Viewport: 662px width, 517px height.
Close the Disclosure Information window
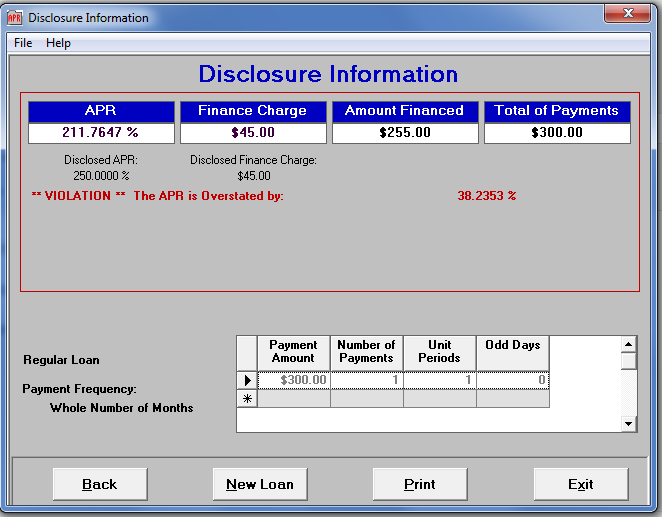click(x=628, y=14)
